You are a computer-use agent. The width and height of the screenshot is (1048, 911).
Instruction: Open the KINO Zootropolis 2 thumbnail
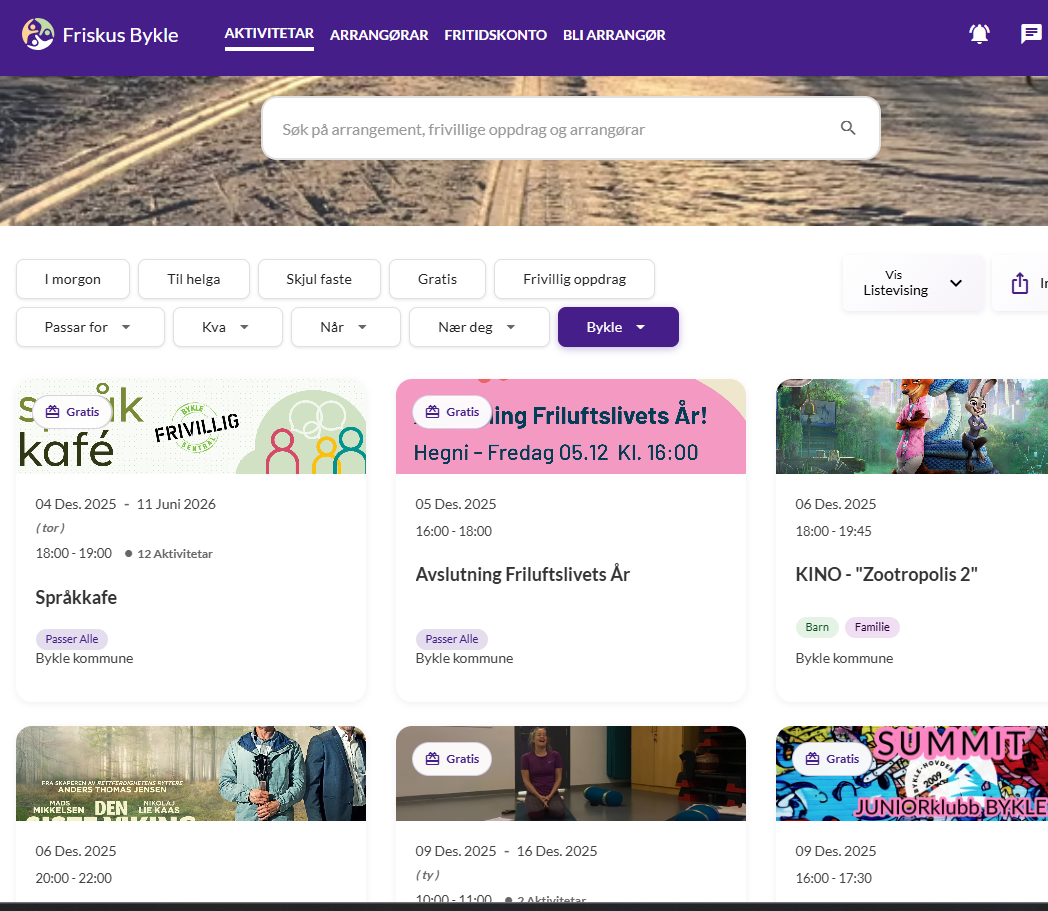pyautogui.click(x=911, y=426)
